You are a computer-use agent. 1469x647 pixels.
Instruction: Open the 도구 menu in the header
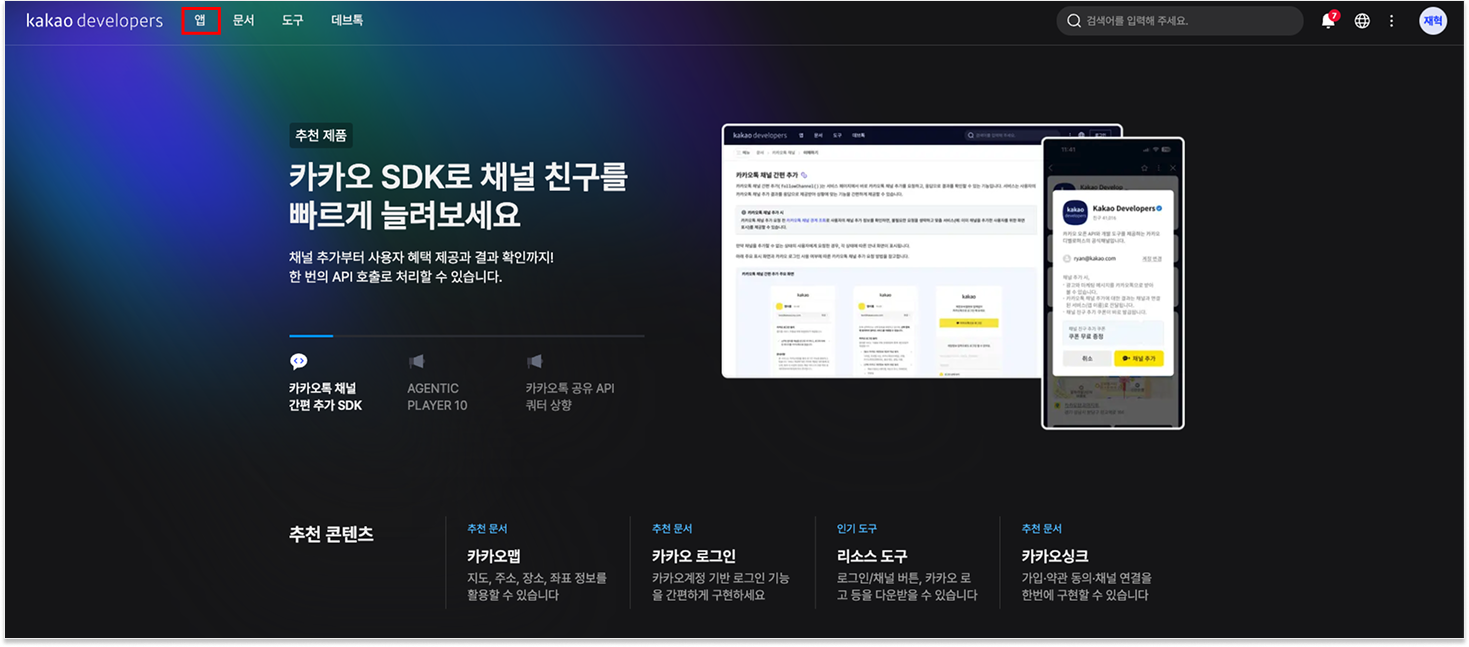coord(292,20)
